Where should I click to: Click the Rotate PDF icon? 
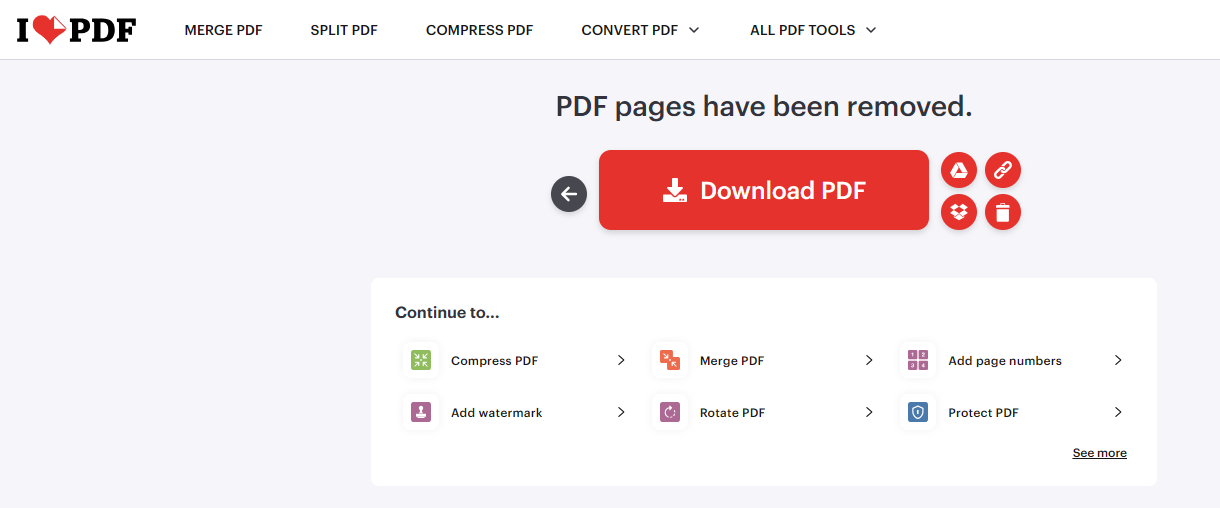(670, 412)
